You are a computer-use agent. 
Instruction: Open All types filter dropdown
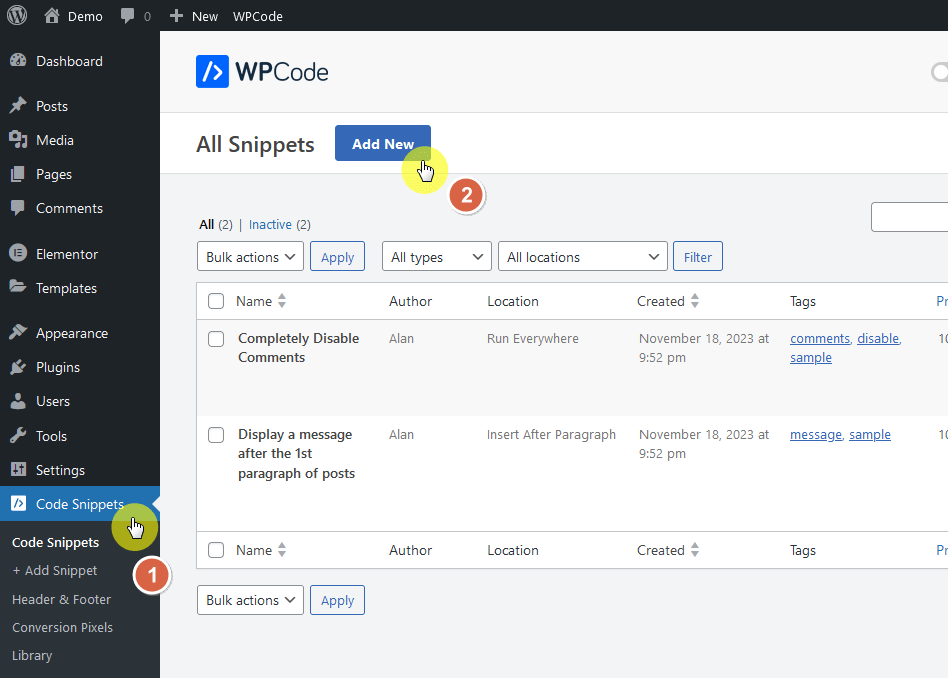pos(437,256)
